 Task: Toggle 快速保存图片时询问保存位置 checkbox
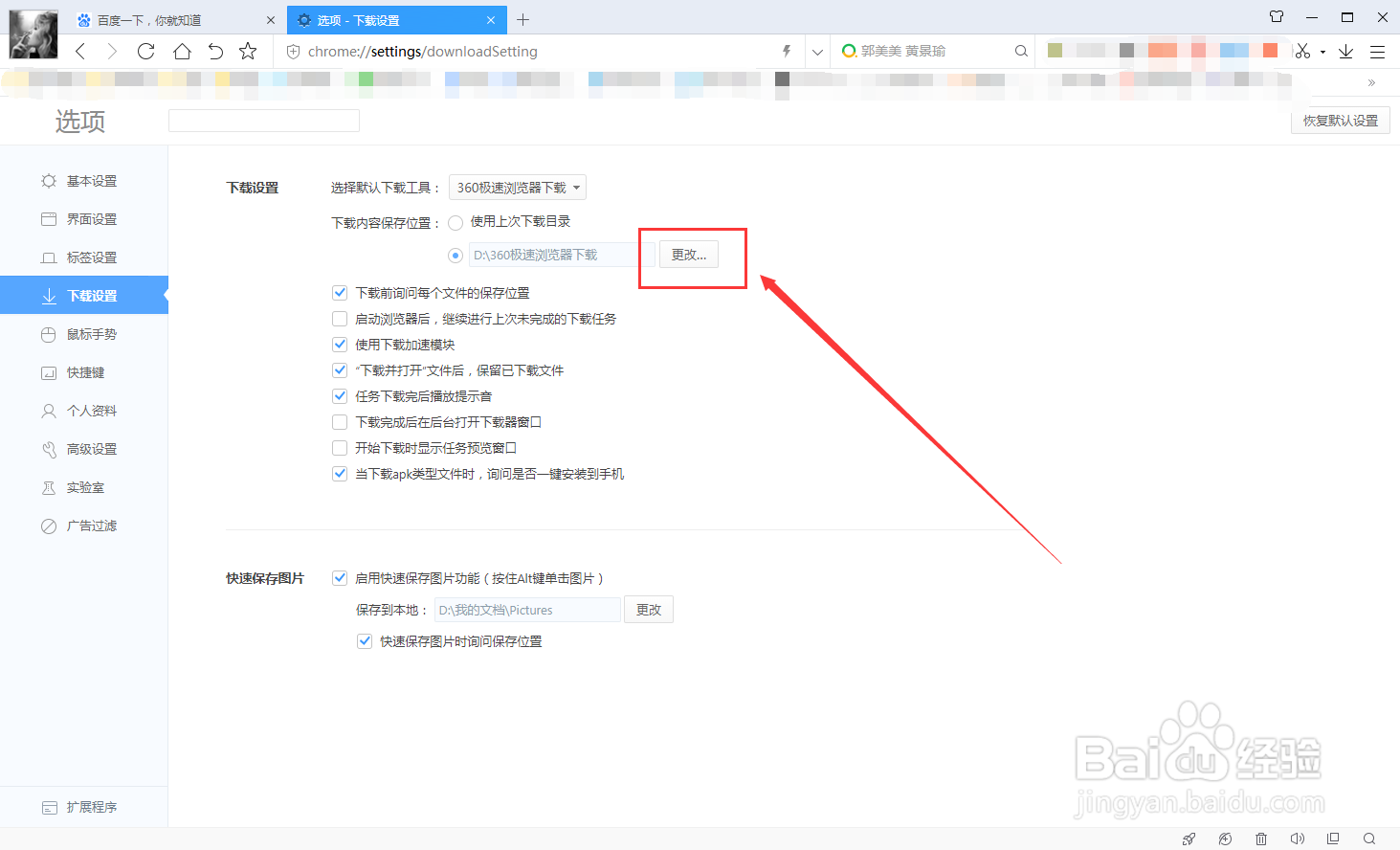pos(365,641)
